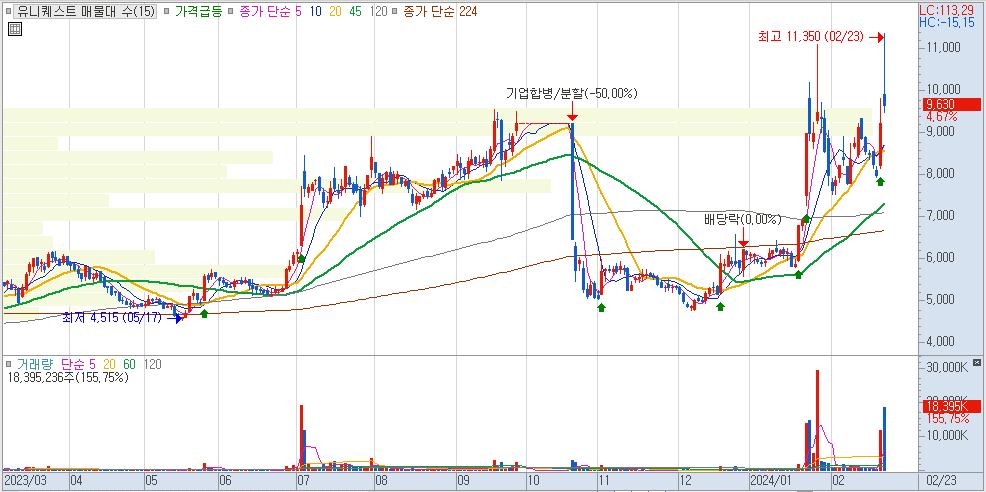Pick the green 45-day moving average number
The height and width of the screenshot is (492, 986).
(355, 11)
